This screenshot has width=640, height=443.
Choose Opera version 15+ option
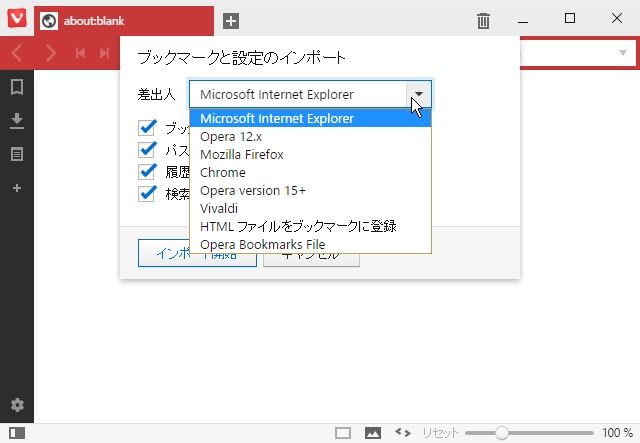[310, 190]
